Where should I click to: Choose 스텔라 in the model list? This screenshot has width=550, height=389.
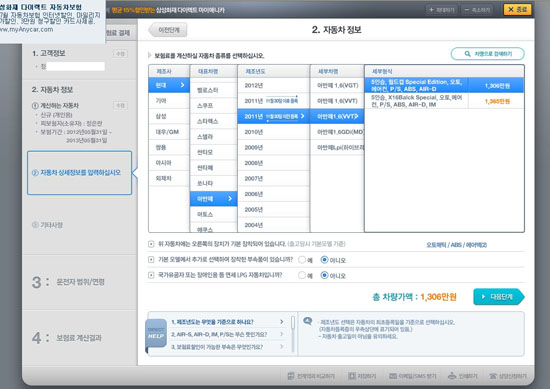214,136
